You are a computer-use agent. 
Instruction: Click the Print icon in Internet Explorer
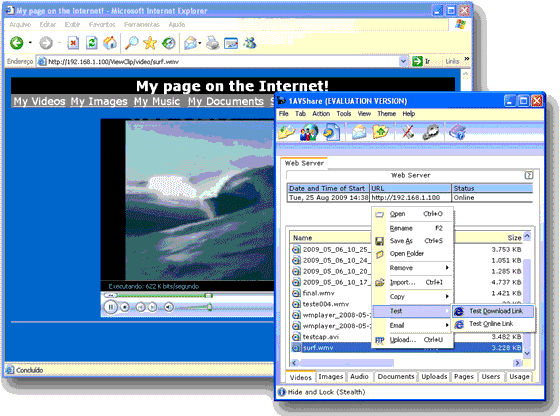213,43
